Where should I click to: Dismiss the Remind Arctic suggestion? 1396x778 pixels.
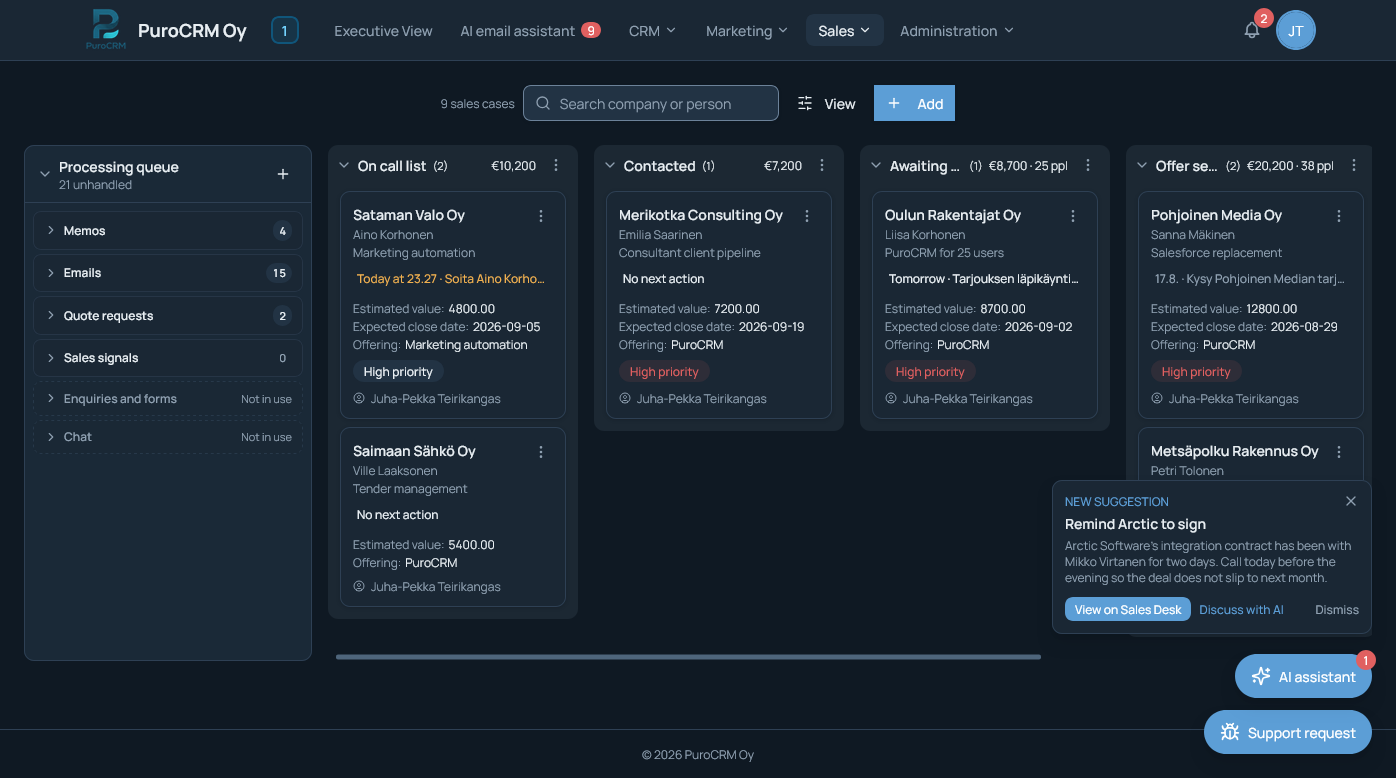click(1337, 609)
